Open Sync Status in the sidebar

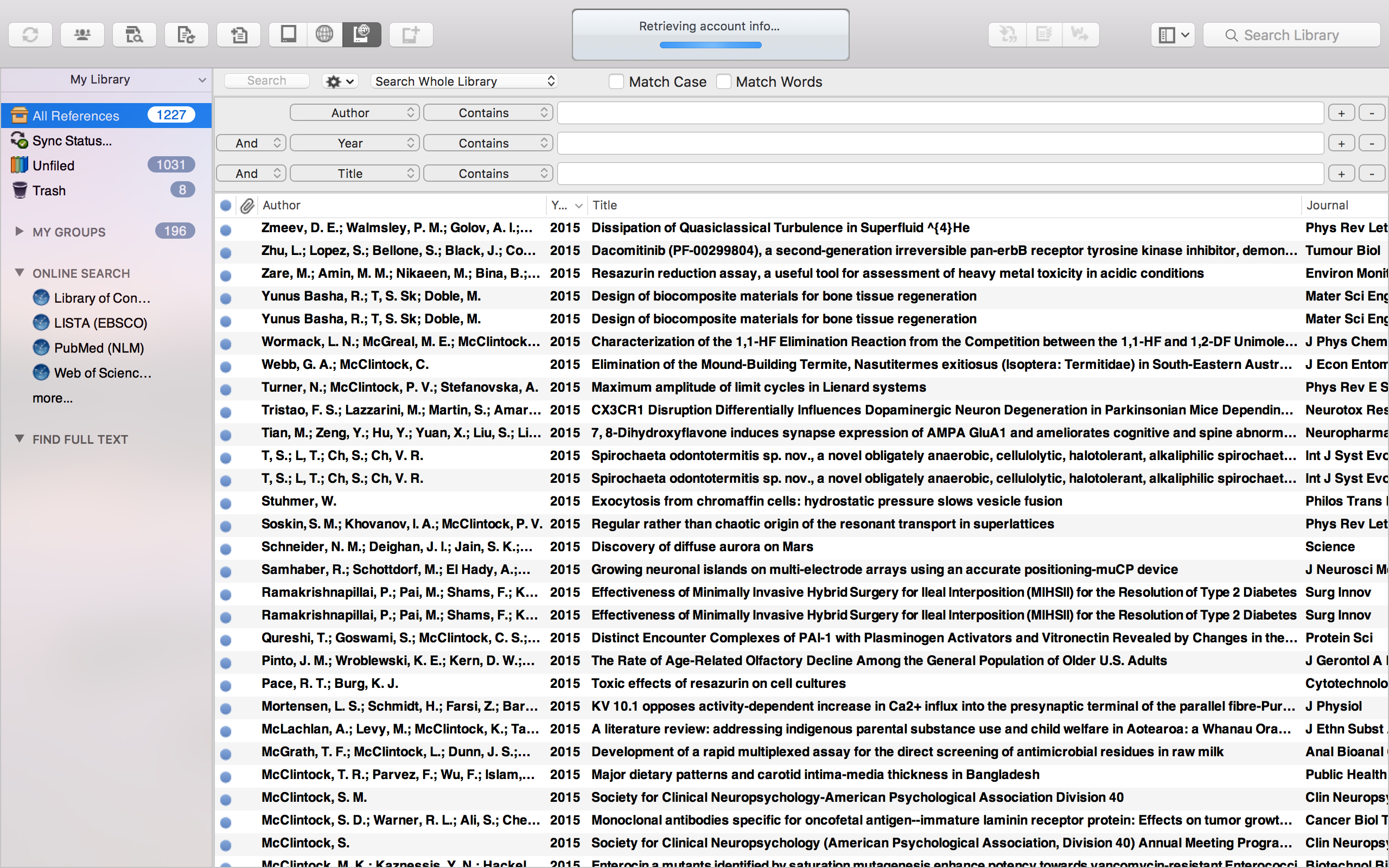(106, 141)
